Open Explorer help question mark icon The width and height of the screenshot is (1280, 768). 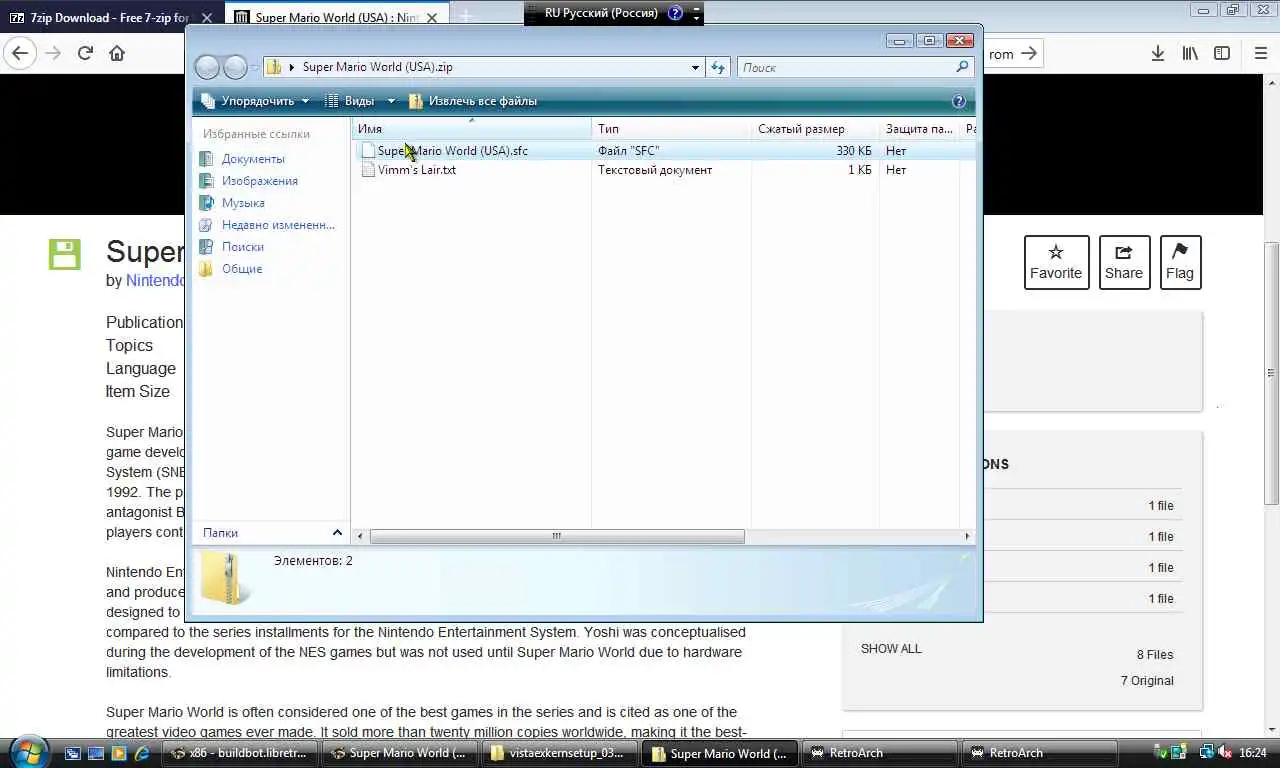pyautogui.click(x=959, y=101)
